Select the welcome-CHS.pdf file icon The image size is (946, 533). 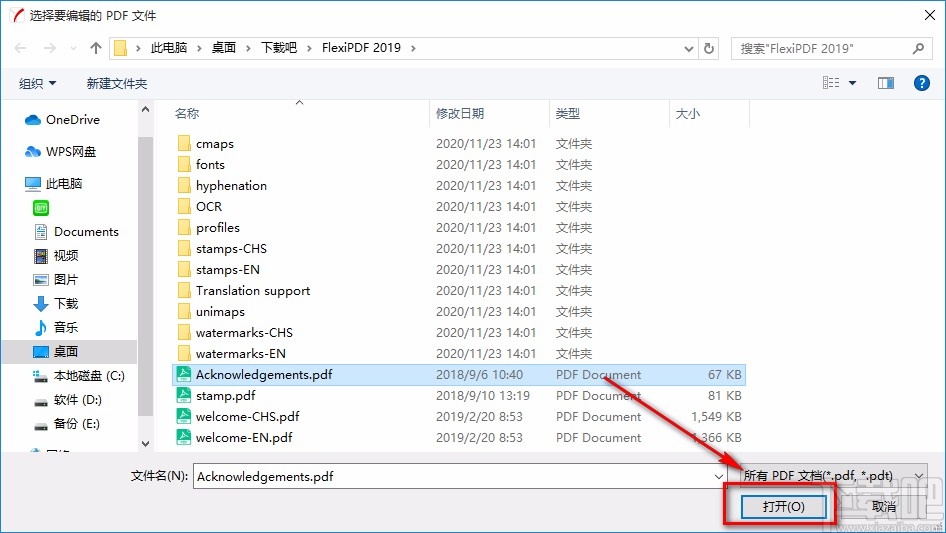point(183,417)
